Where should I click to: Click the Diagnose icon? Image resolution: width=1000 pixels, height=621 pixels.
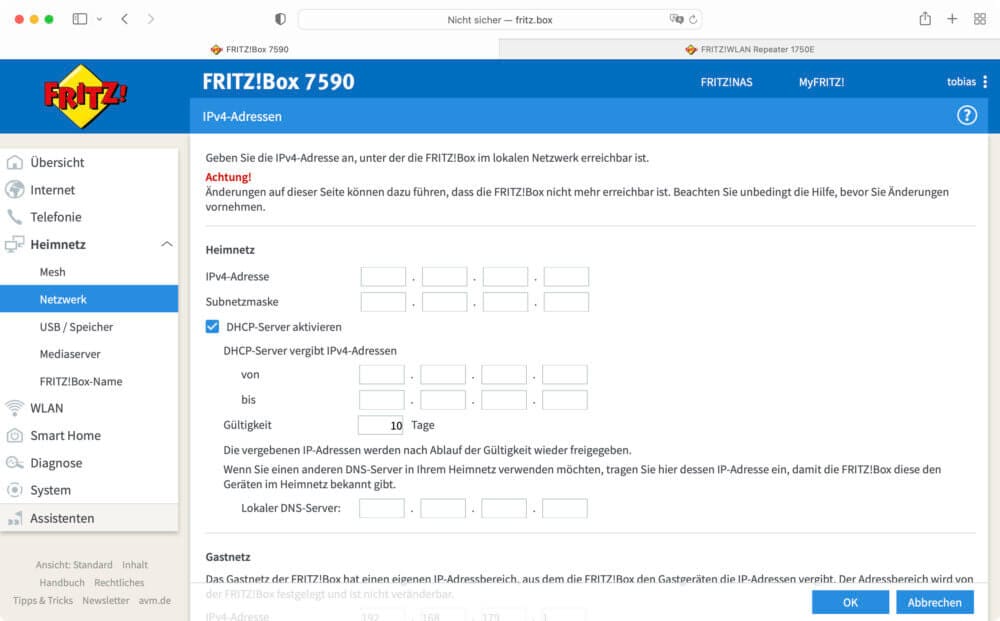pyautogui.click(x=14, y=463)
